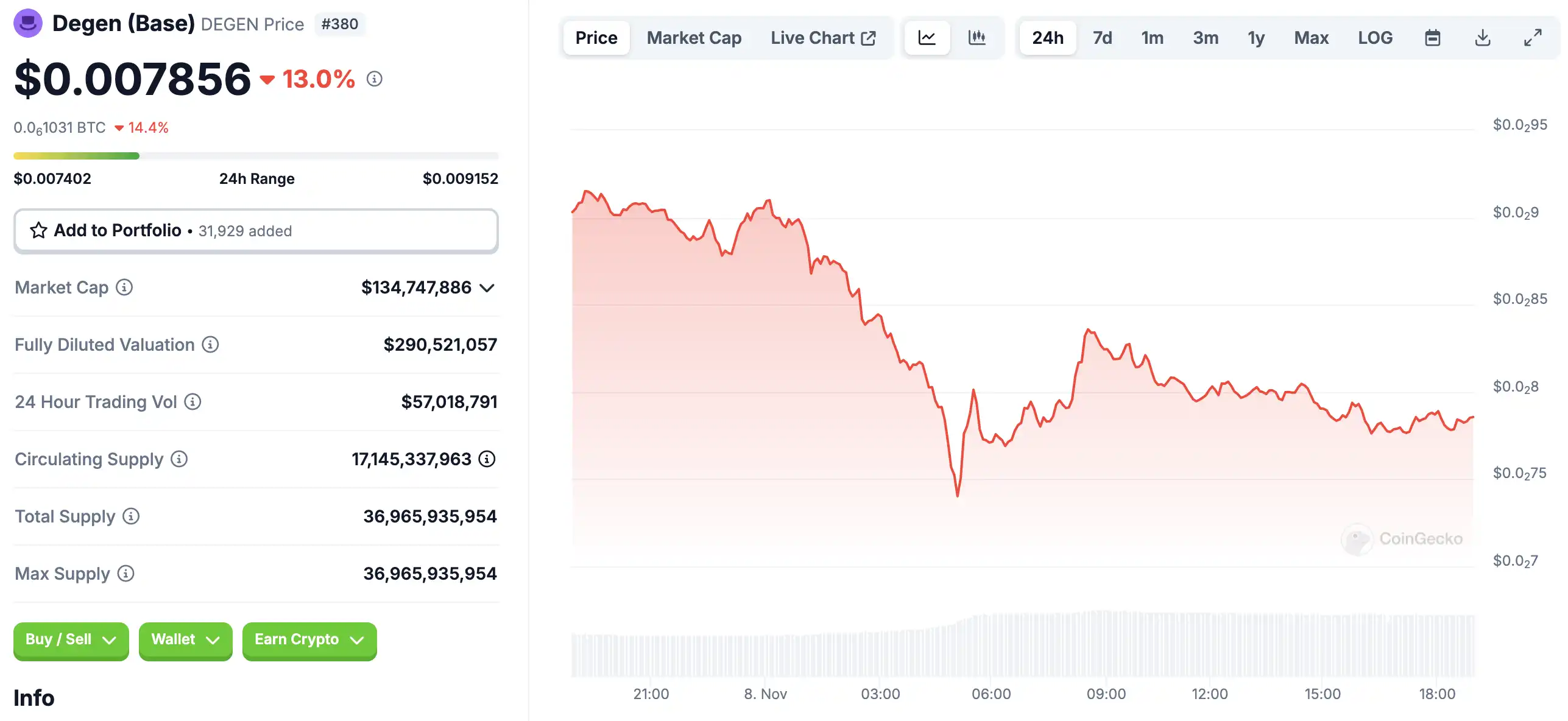Open the Buy / Sell dropdown
Viewport: 1568px width, 721px height.
click(x=71, y=639)
